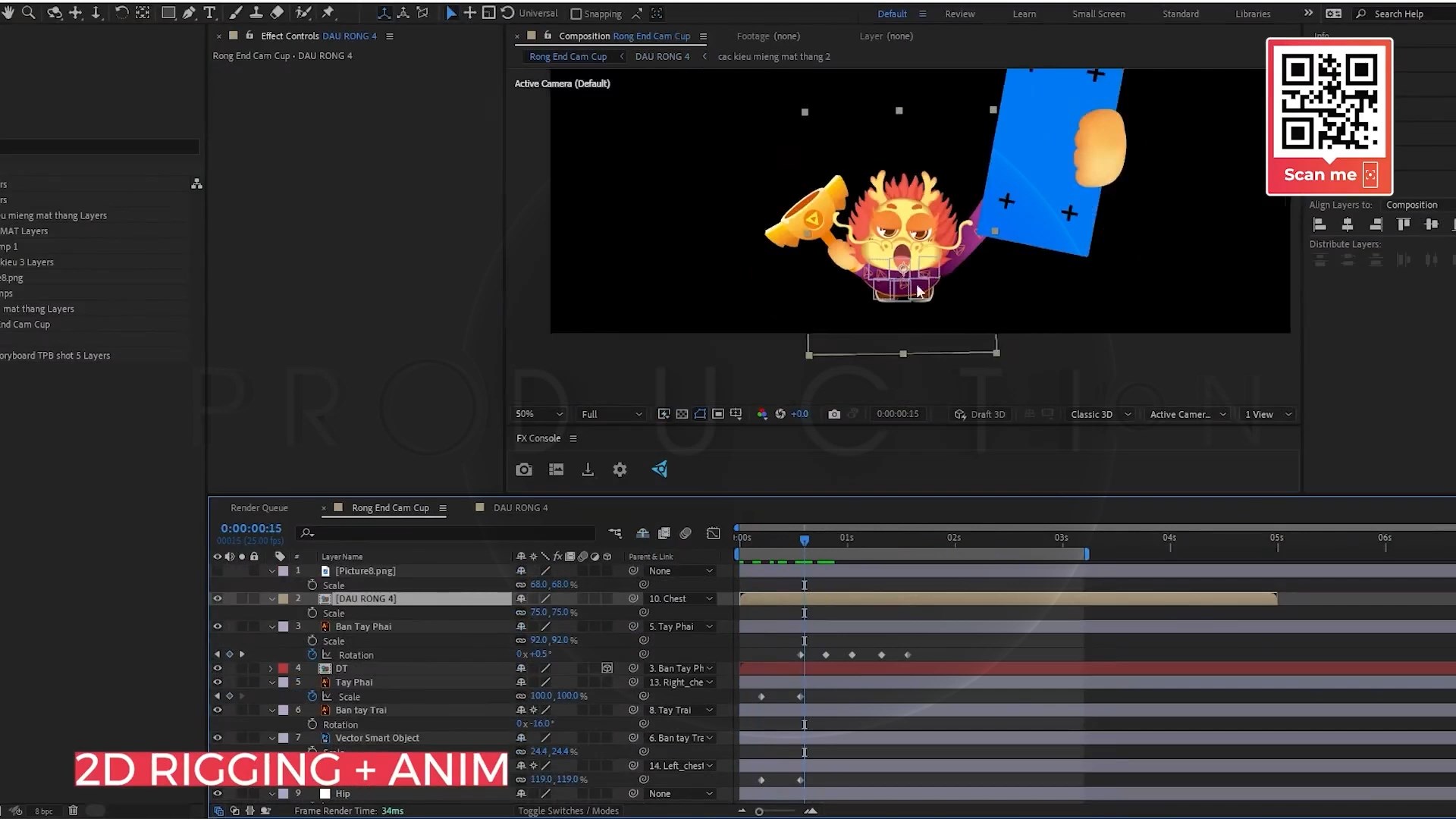
Task: Switch to the DAU RONG 4 timeline tab
Action: [x=520, y=508]
